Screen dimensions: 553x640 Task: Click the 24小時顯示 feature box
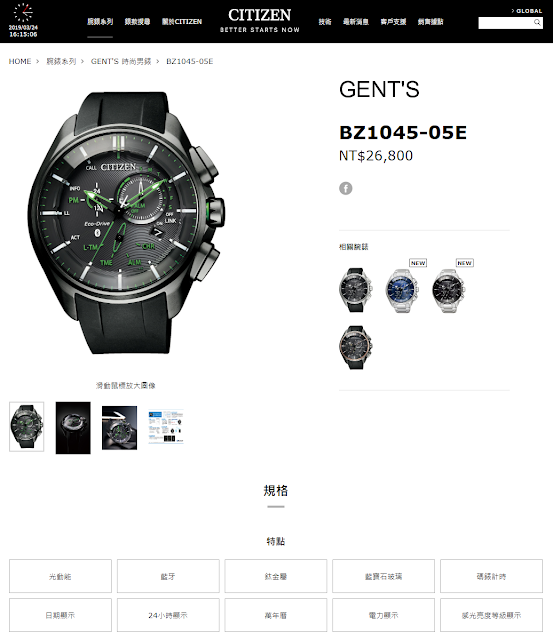pos(168,615)
